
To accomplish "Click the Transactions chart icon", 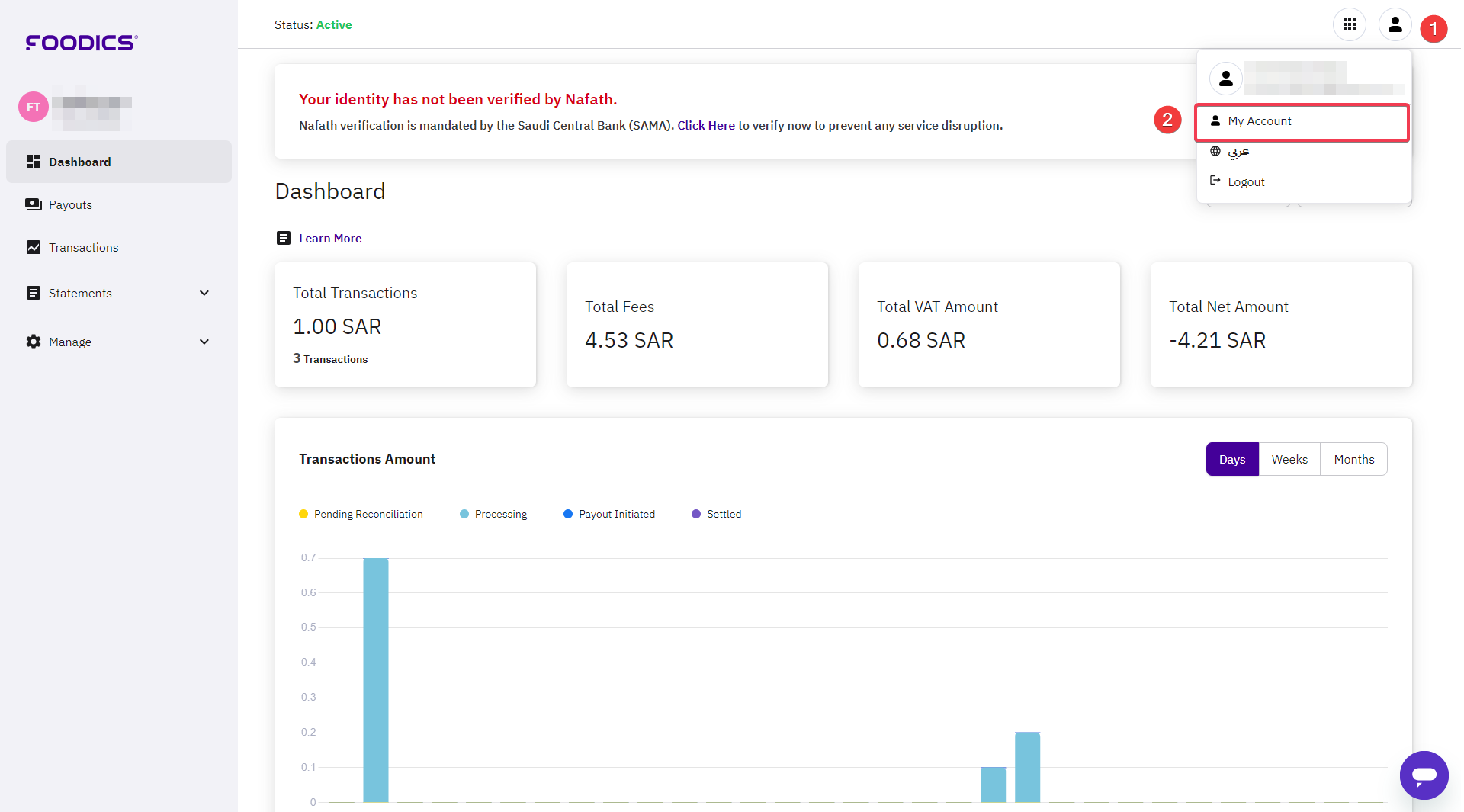I will 34,247.
